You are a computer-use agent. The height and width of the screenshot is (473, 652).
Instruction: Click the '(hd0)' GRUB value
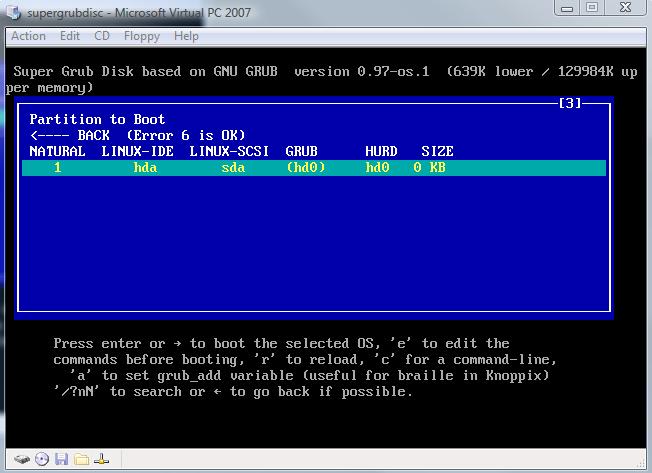click(306, 168)
